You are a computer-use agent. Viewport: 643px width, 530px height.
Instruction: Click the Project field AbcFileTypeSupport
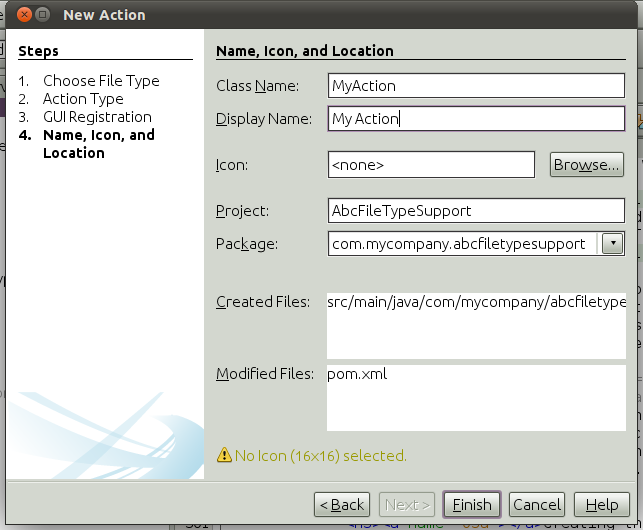click(475, 211)
